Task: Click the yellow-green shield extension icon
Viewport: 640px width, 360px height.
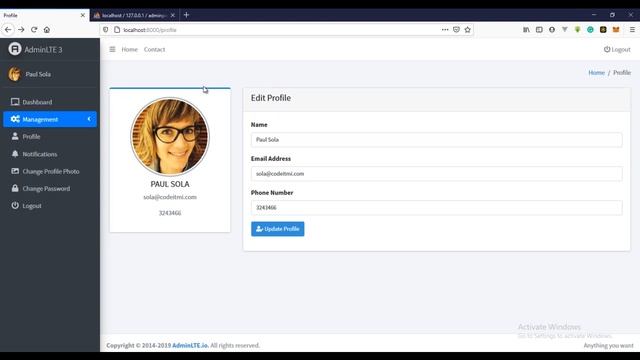Action: click(578, 30)
